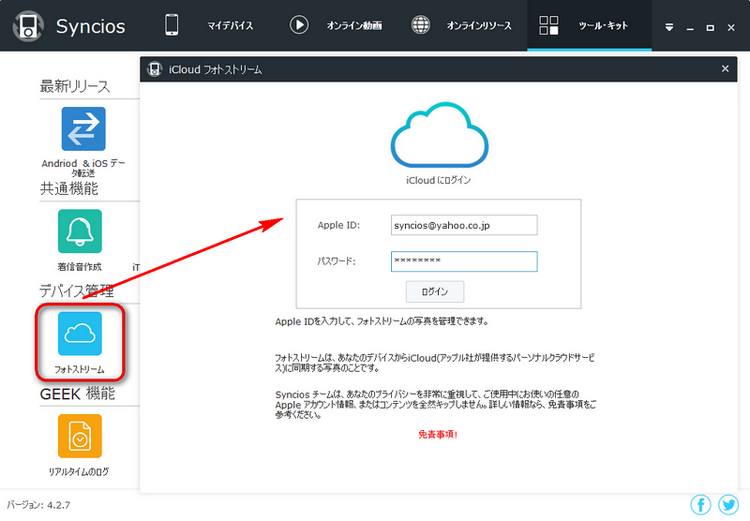The image size is (750, 521).
Task: Click the play circle video icon
Action: point(299,25)
